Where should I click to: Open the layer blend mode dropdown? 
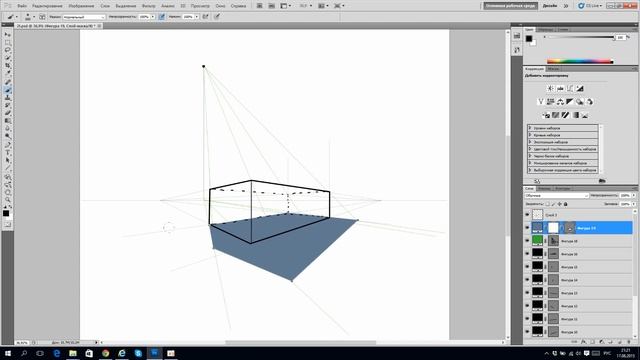[x=557, y=196]
